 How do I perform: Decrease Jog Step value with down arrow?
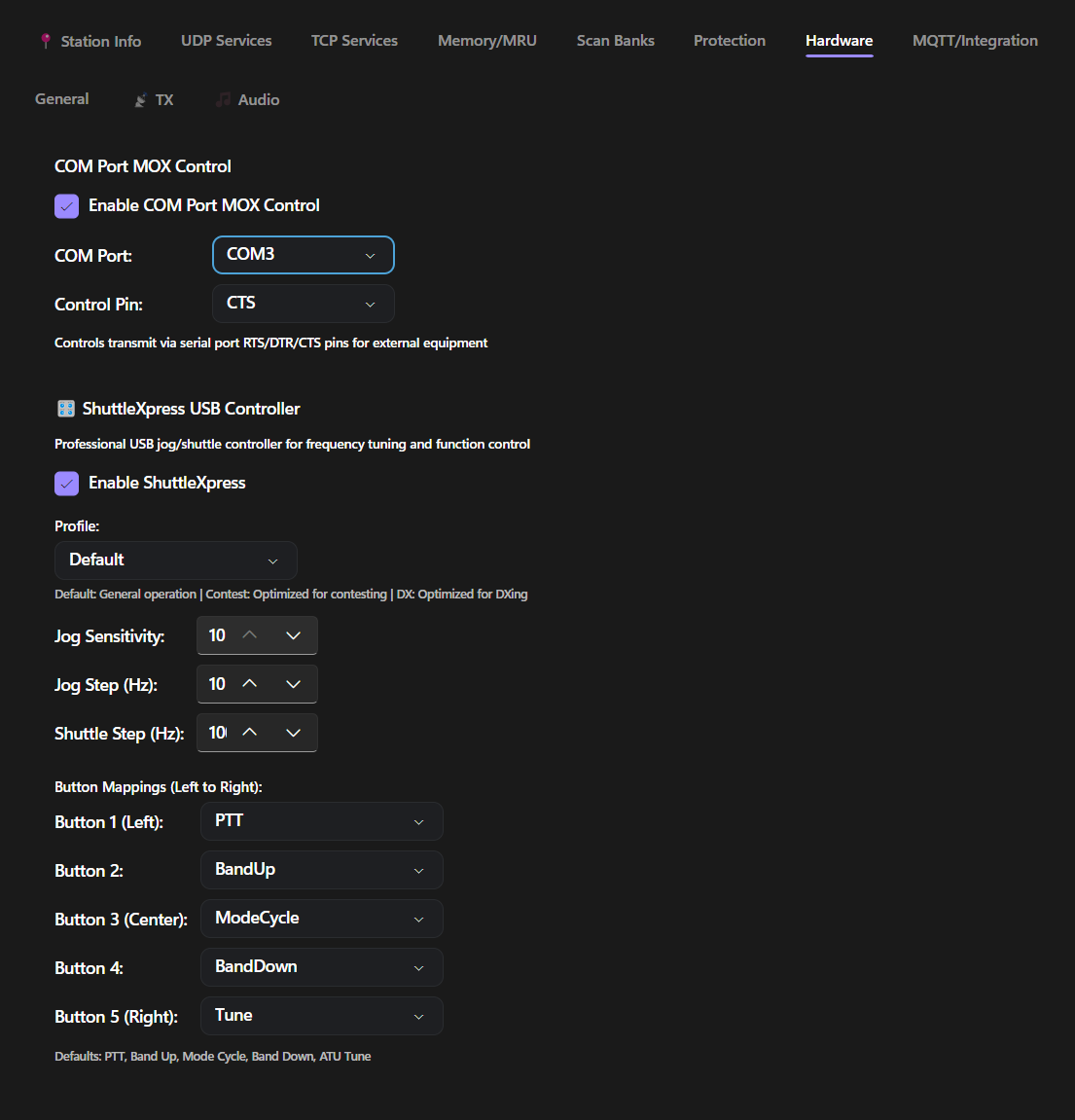[293, 684]
